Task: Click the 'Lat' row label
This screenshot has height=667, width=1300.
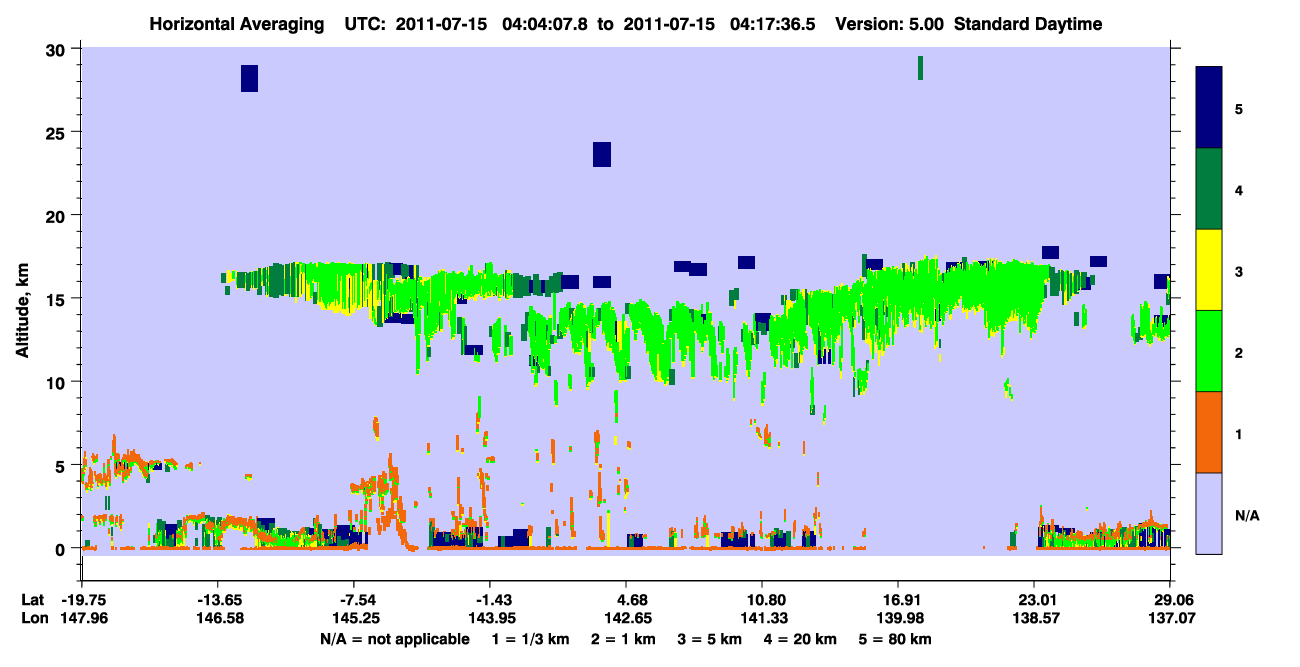Action: (33, 600)
